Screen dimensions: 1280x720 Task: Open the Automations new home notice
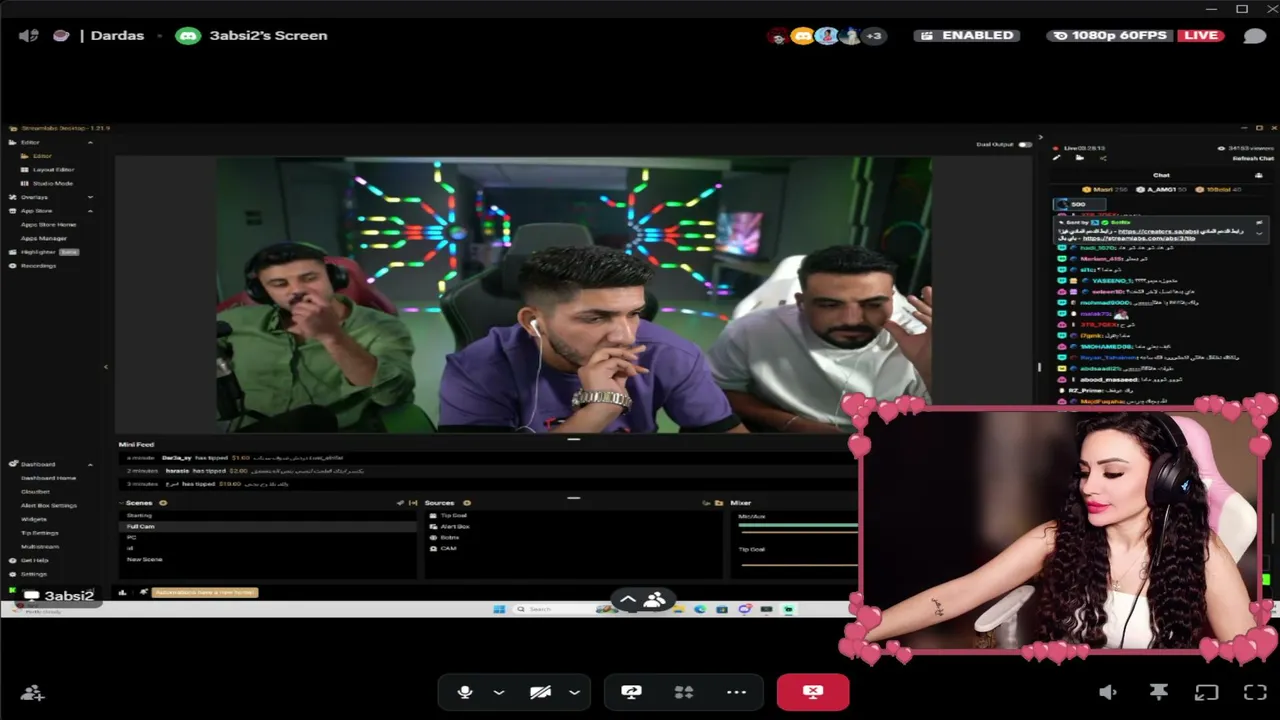205,593
